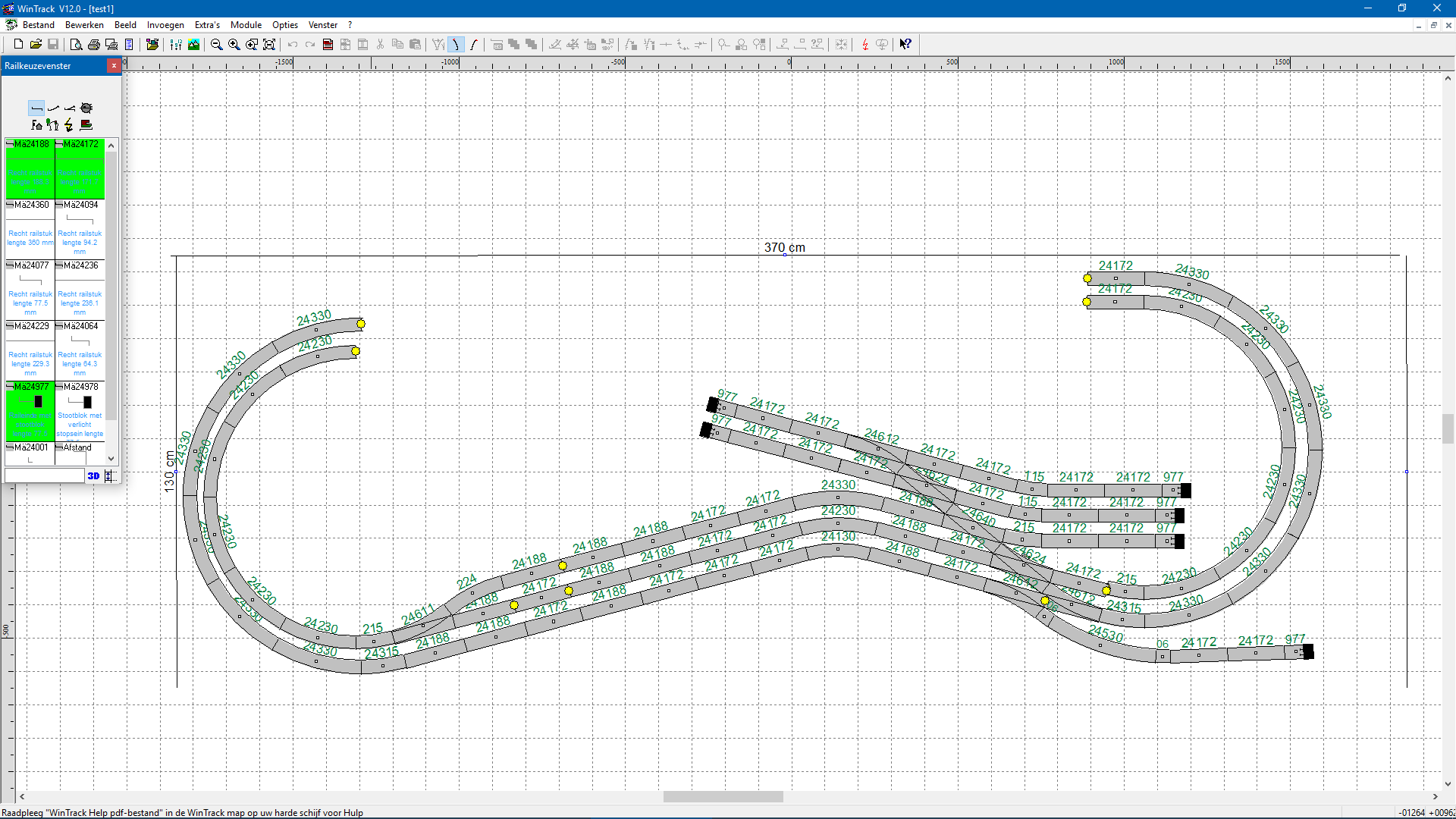1456x819 pixels.
Task: Click the 3D button in Railkeuzevenster
Action: [x=93, y=475]
